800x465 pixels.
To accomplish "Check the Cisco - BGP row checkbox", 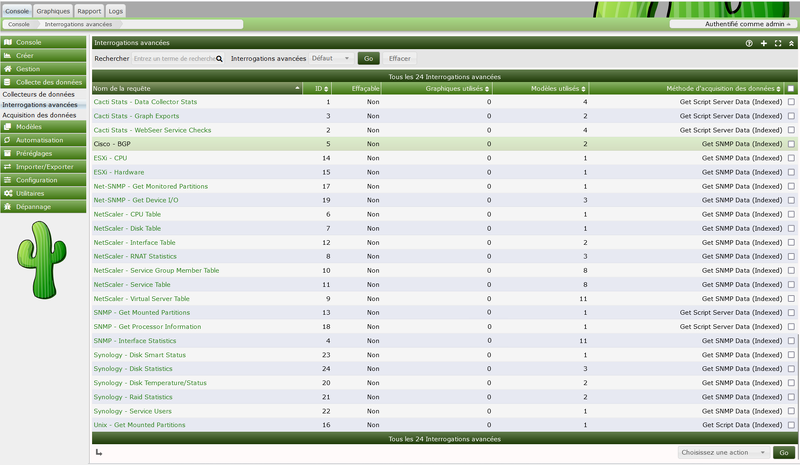I will (x=791, y=144).
